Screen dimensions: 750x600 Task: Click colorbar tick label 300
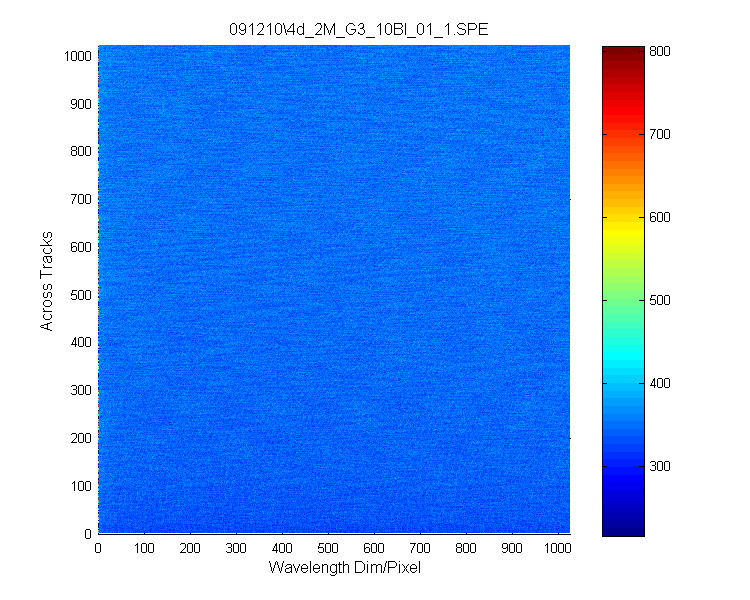660,466
